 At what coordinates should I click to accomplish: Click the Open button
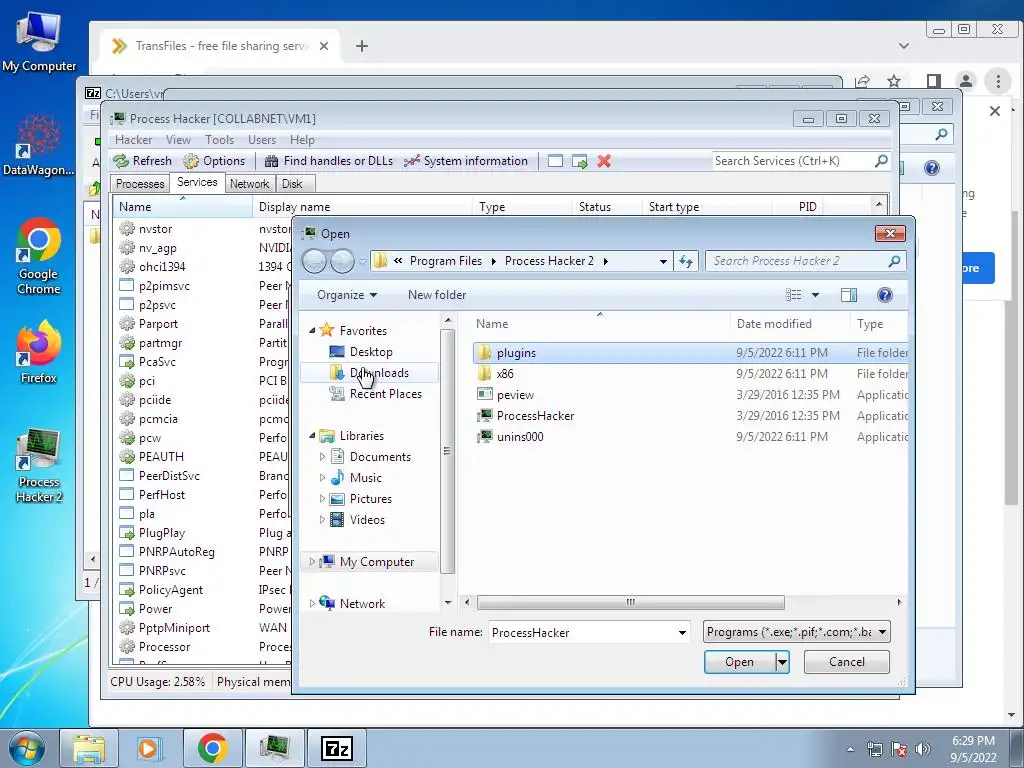pos(739,662)
